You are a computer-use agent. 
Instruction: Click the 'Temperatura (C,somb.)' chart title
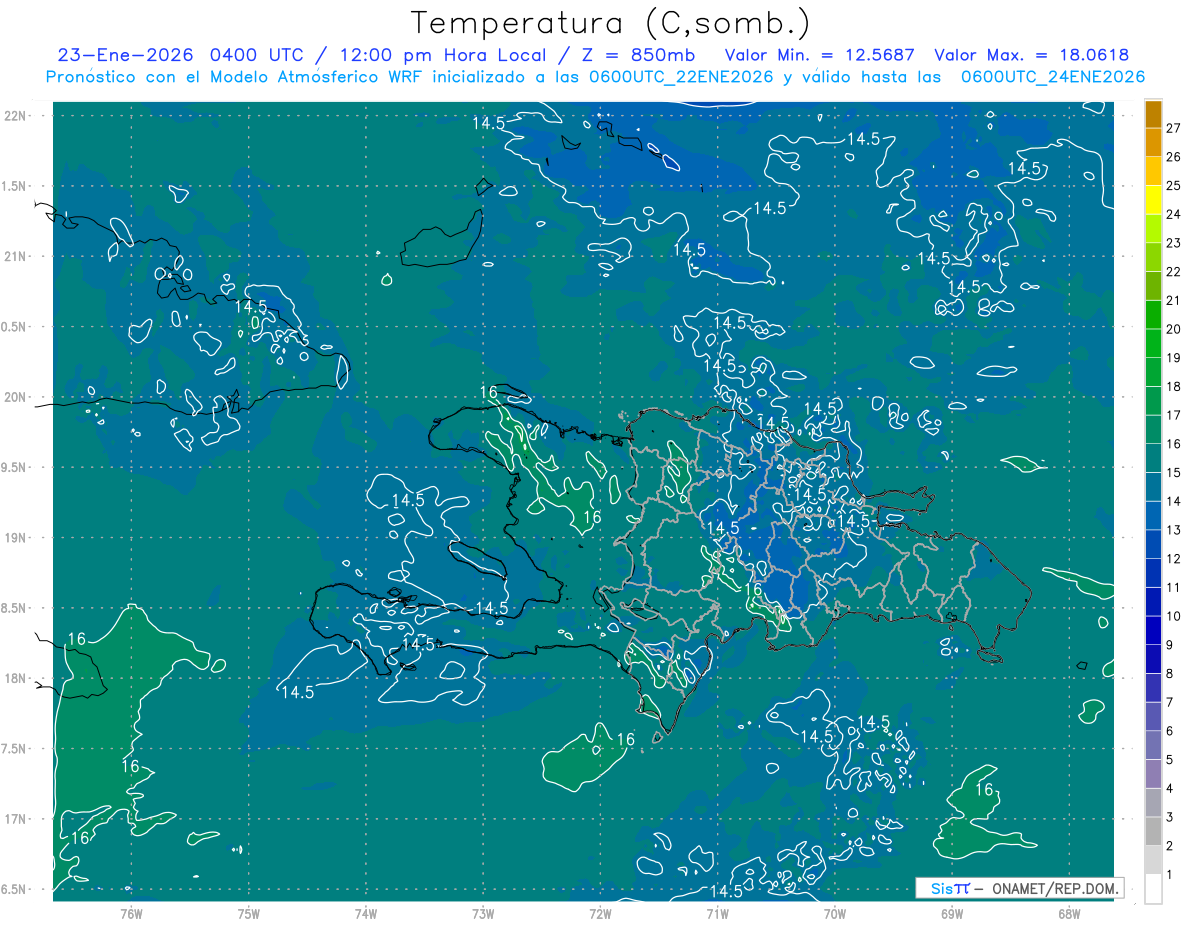(611, 23)
